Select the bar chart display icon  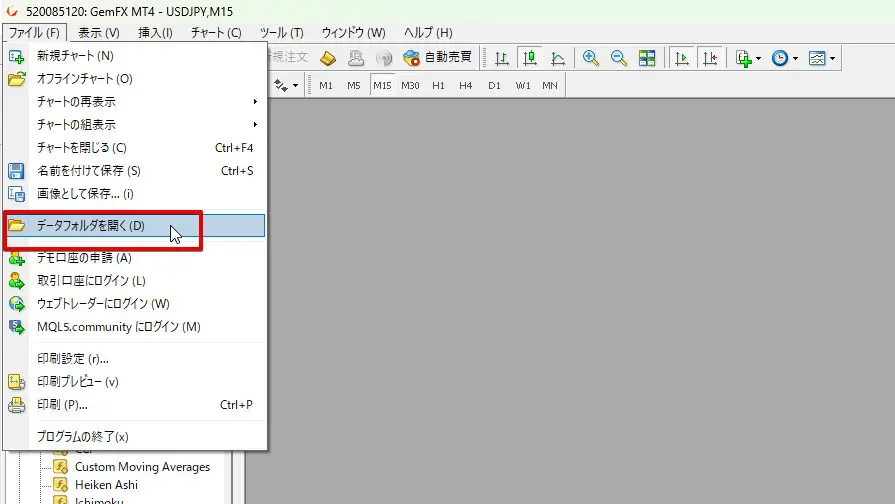click(502, 58)
